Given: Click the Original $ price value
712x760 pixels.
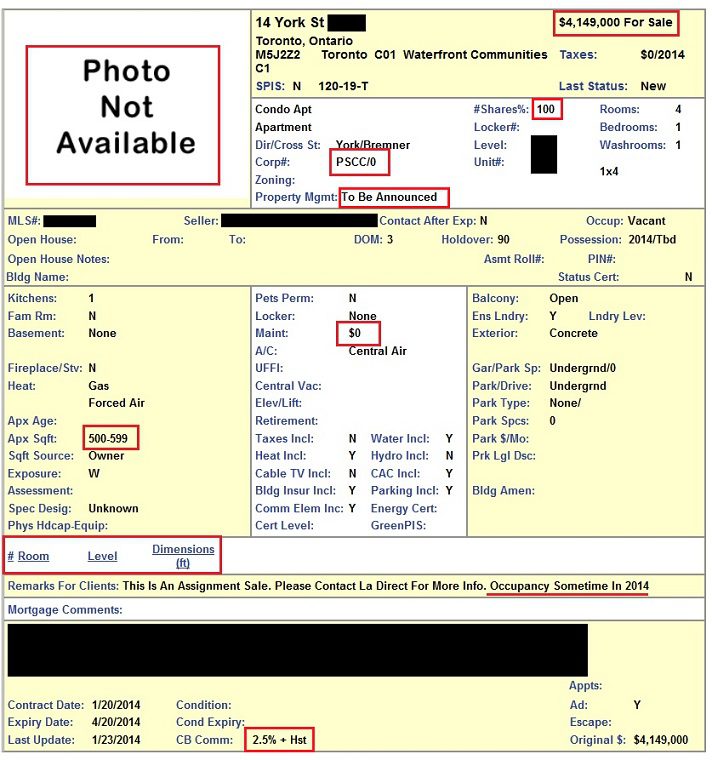Looking at the screenshot, I should coord(660,740).
